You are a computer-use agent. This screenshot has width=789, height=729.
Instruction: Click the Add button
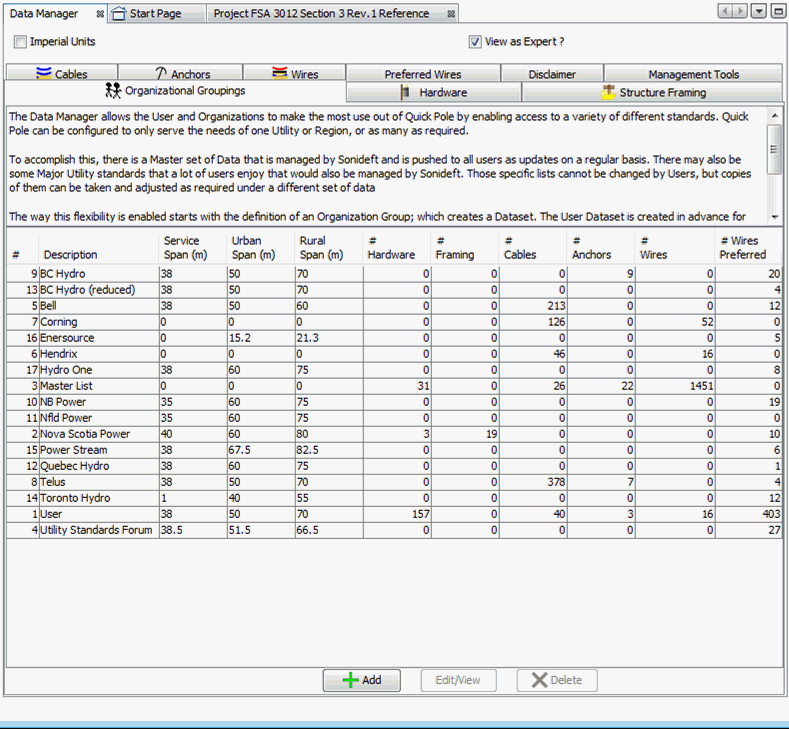click(x=362, y=680)
